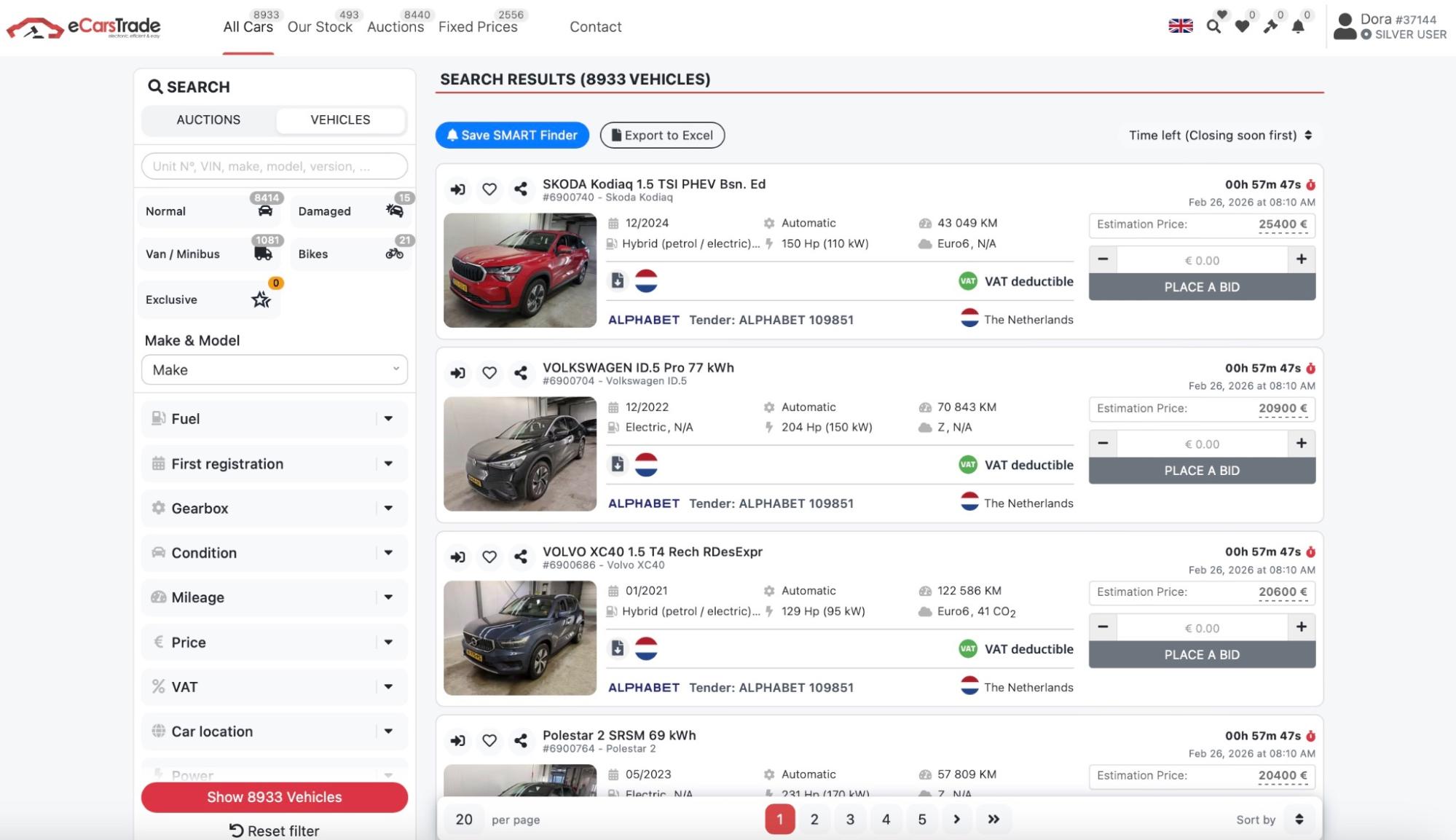Image resolution: width=1456 pixels, height=840 pixels.
Task: Share the VOLKSWAGEN ID.5 listing
Action: tap(520, 373)
